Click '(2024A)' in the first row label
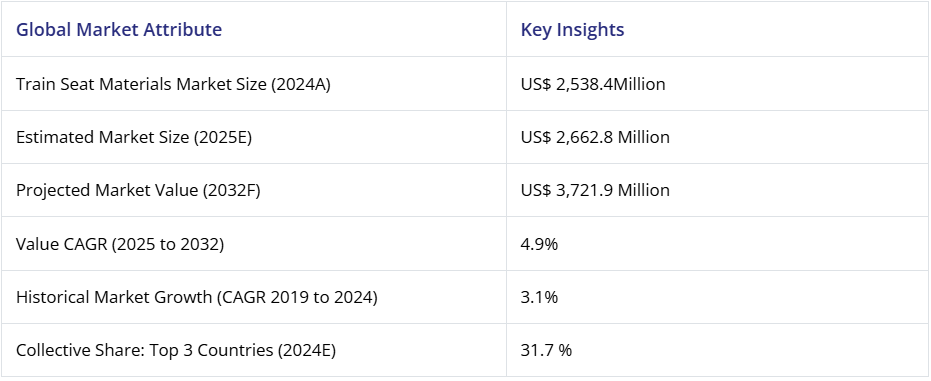The width and height of the screenshot is (931, 381). (300, 84)
